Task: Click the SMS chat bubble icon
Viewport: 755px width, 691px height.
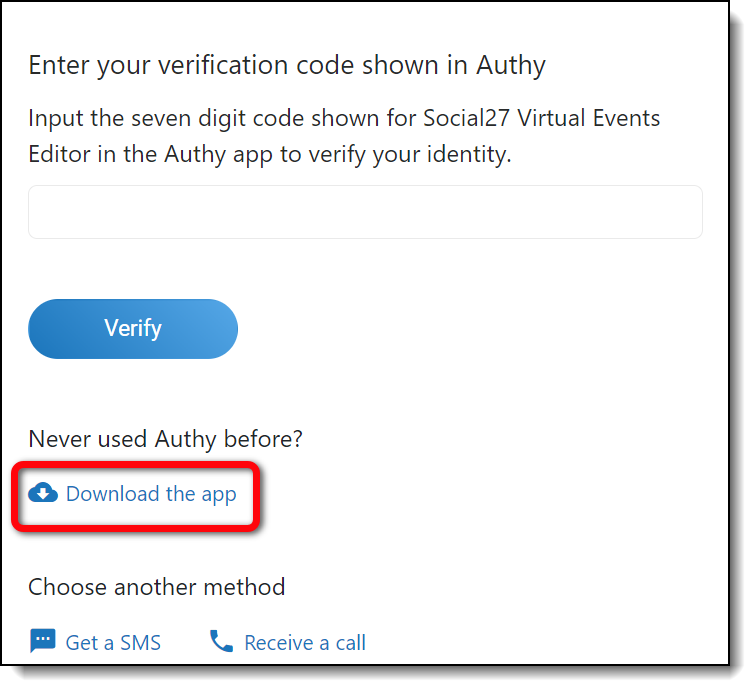Action: [x=42, y=641]
